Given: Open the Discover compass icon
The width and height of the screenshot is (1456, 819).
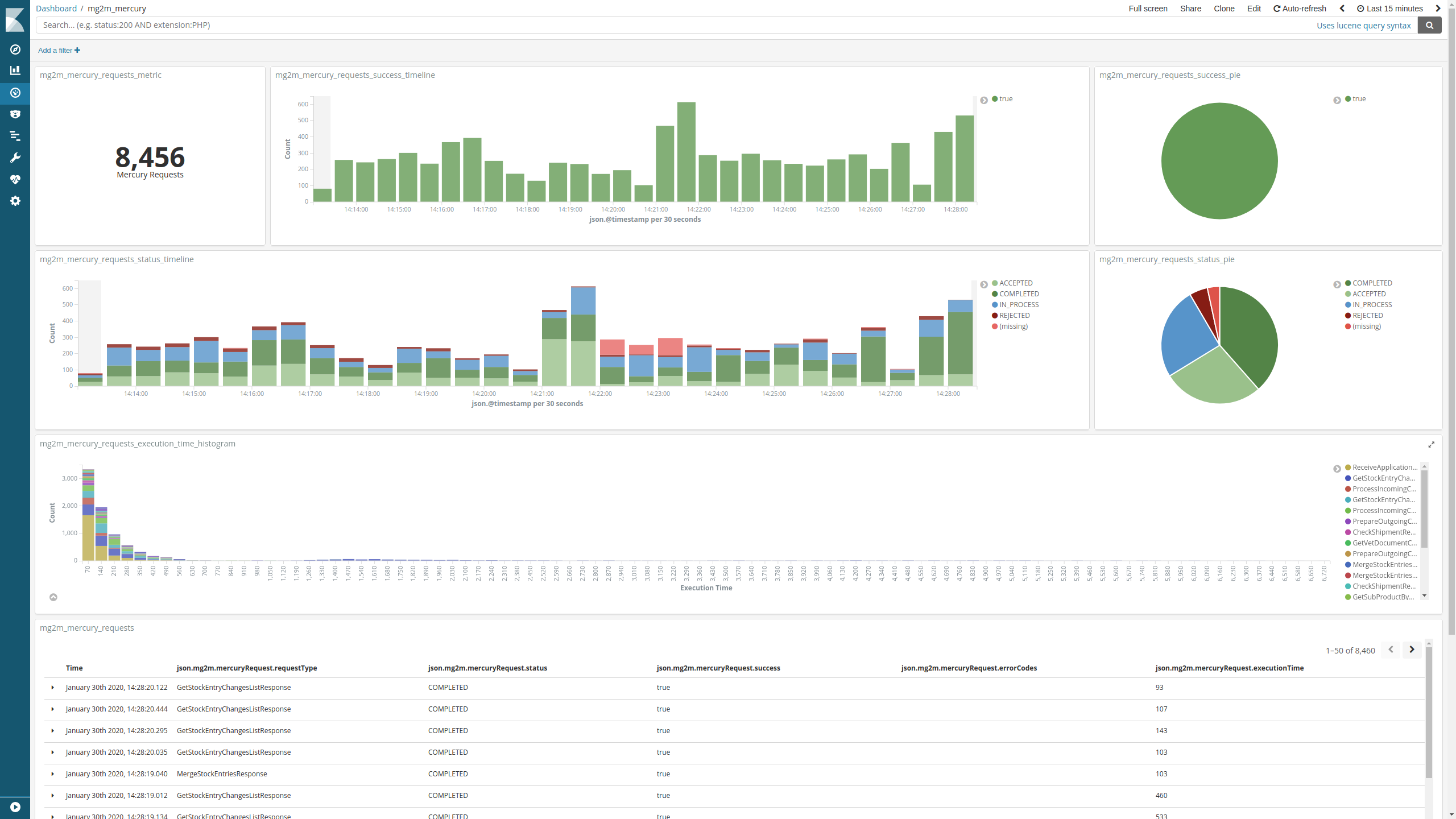Looking at the screenshot, I should pyautogui.click(x=15, y=49).
